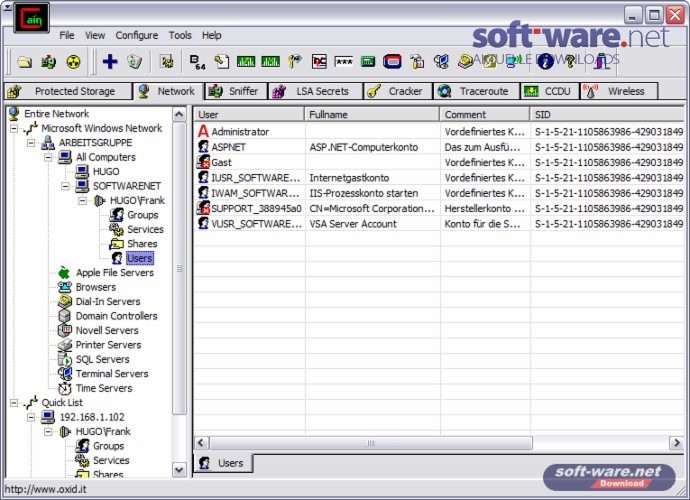
Task: Select Services under SOFTWARENET HUGO\Frank
Action: (x=145, y=229)
